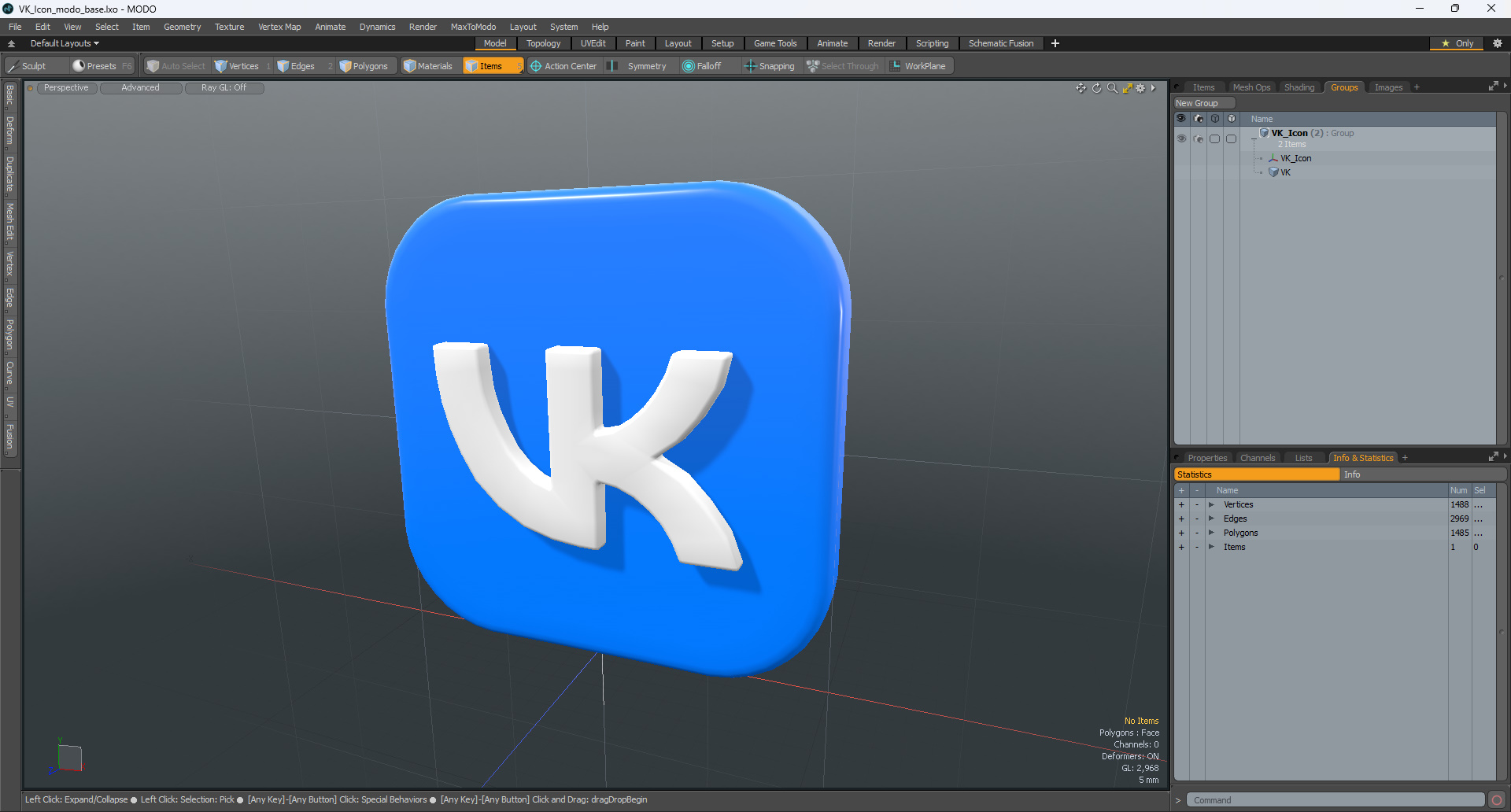Click the Groups panel expand arrows icon
The height and width of the screenshot is (812, 1511).
point(1493,87)
